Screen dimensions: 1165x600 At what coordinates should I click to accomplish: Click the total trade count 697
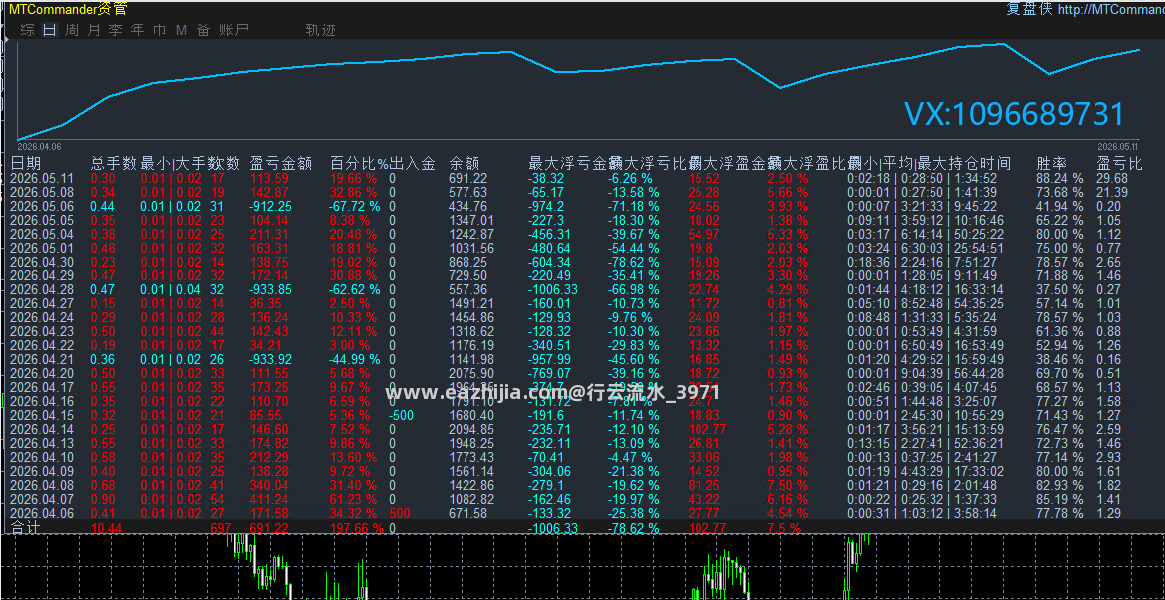point(221,528)
